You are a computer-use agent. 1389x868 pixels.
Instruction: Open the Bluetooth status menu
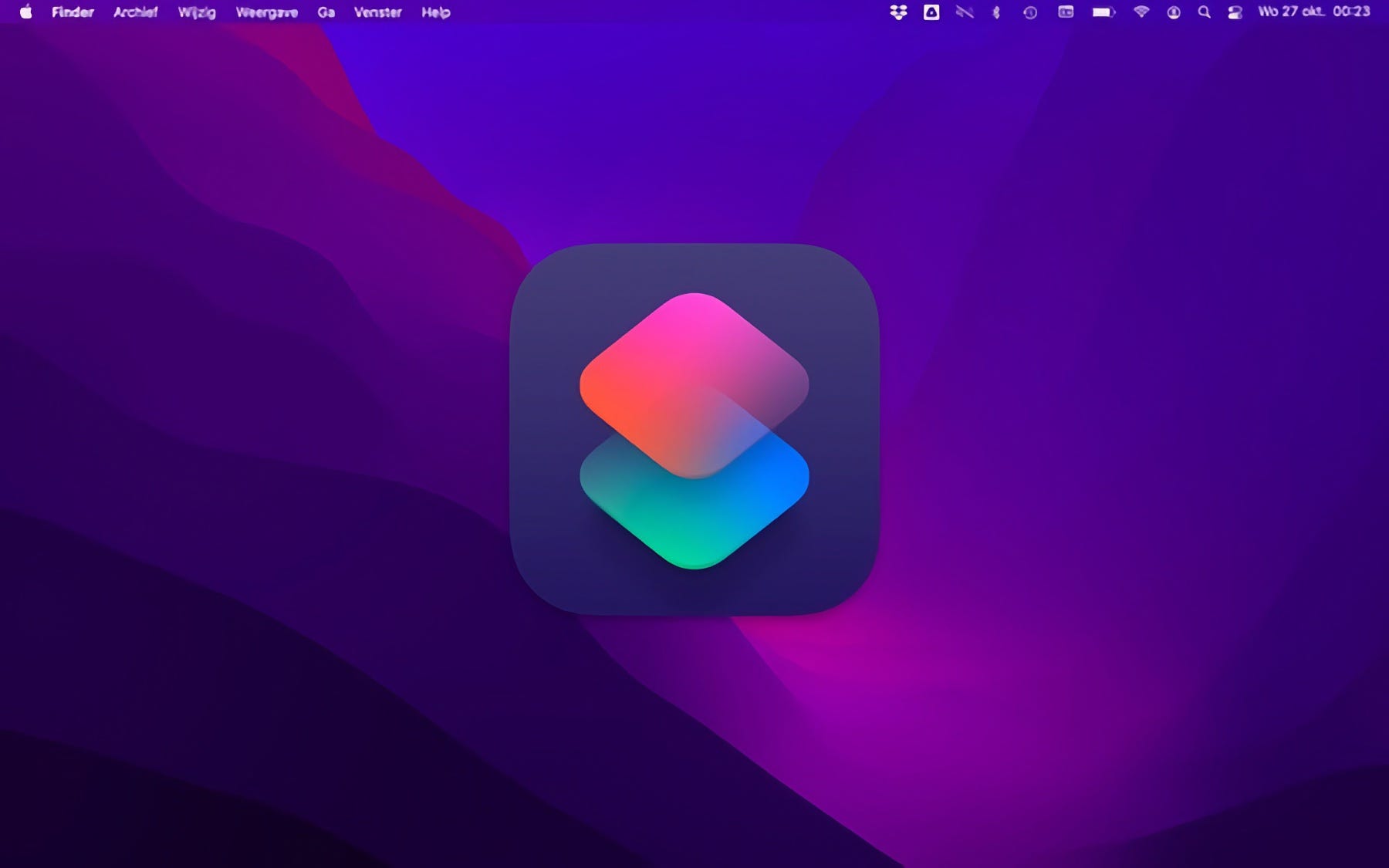tap(996, 12)
